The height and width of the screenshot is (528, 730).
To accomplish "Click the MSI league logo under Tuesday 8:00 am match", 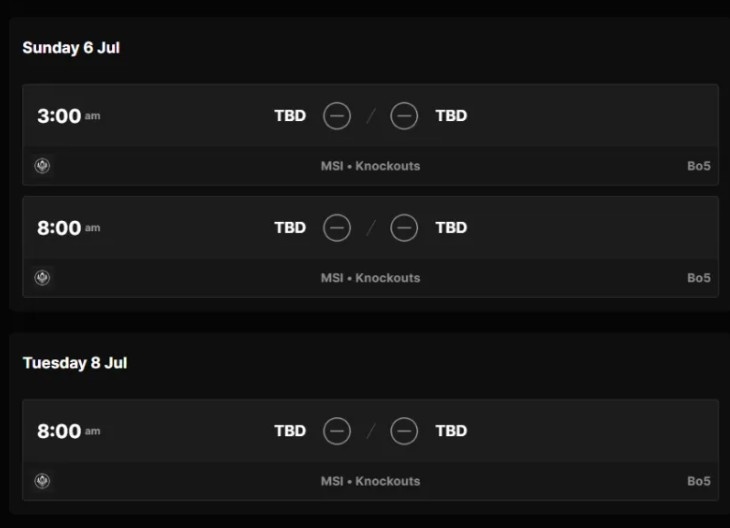I will [42, 481].
